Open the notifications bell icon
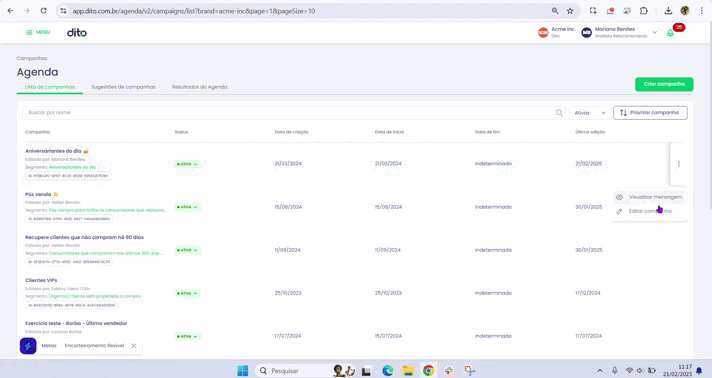712x378 pixels. click(670, 33)
